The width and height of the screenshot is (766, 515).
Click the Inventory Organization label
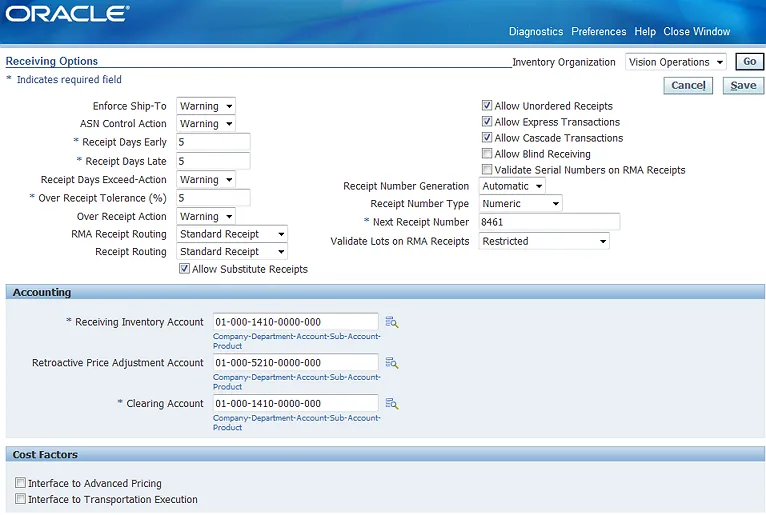pyautogui.click(x=564, y=62)
